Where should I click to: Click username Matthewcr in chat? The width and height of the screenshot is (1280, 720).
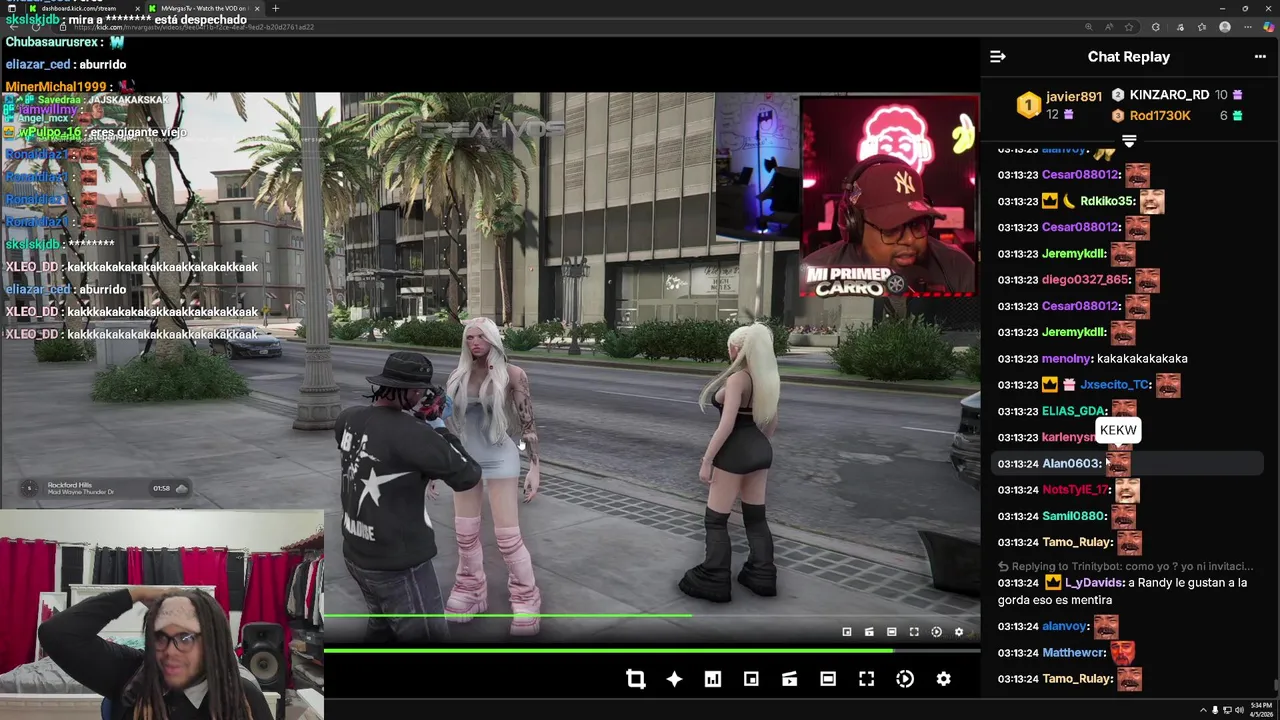click(x=1073, y=653)
